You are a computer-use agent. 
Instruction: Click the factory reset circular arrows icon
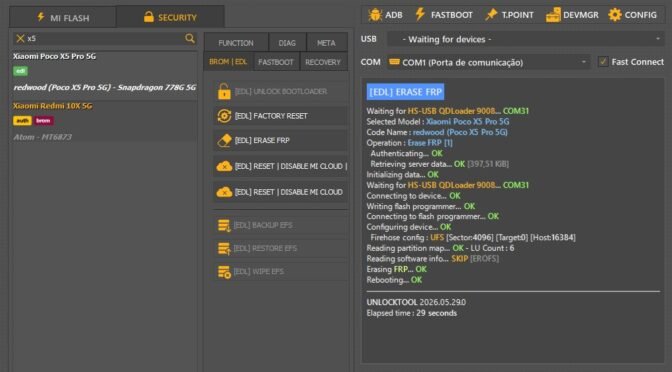tap(224, 116)
